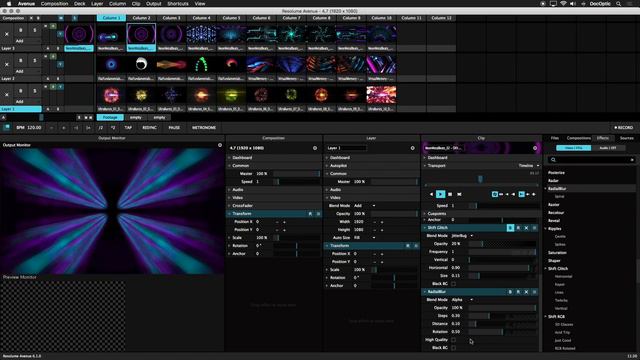This screenshot has width=640, height=360.
Task: Click the Effects browser search field
Action: coord(592,160)
